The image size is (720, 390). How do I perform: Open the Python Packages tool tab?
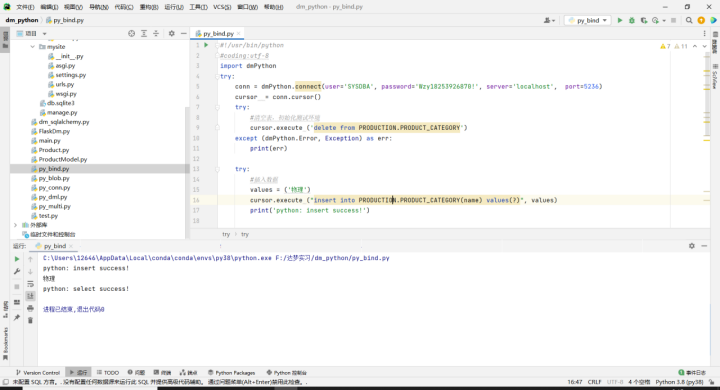(x=231, y=373)
